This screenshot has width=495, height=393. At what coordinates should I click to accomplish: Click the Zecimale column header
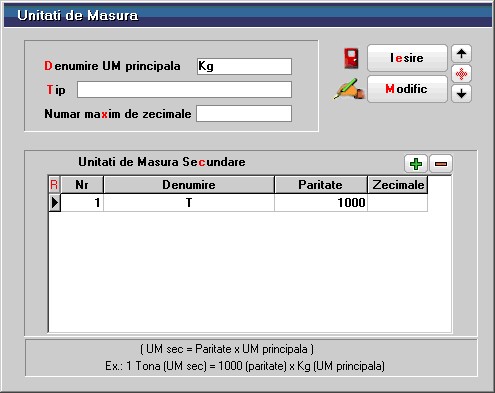pyautogui.click(x=398, y=185)
